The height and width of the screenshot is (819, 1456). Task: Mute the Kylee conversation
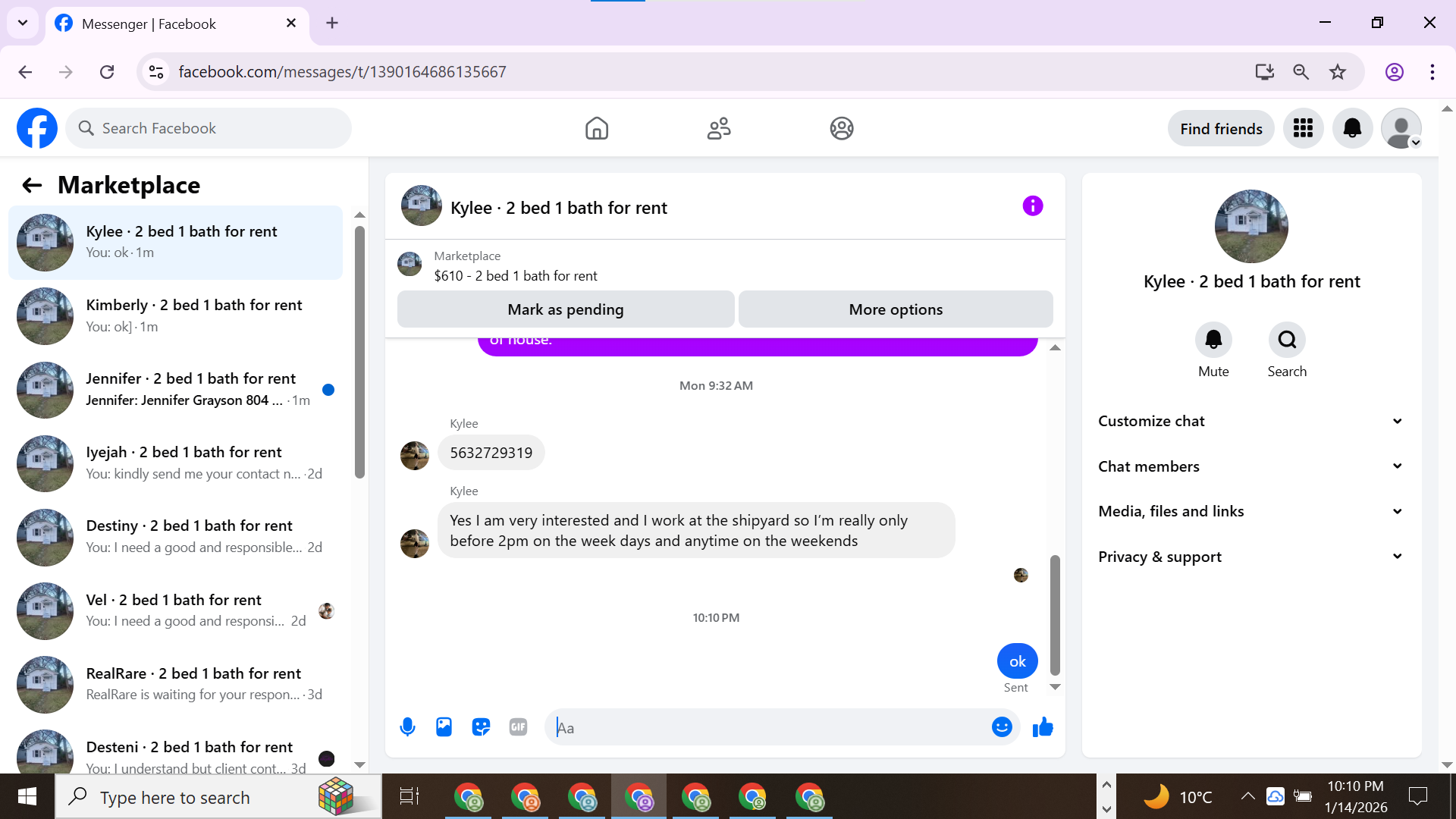(x=1213, y=340)
